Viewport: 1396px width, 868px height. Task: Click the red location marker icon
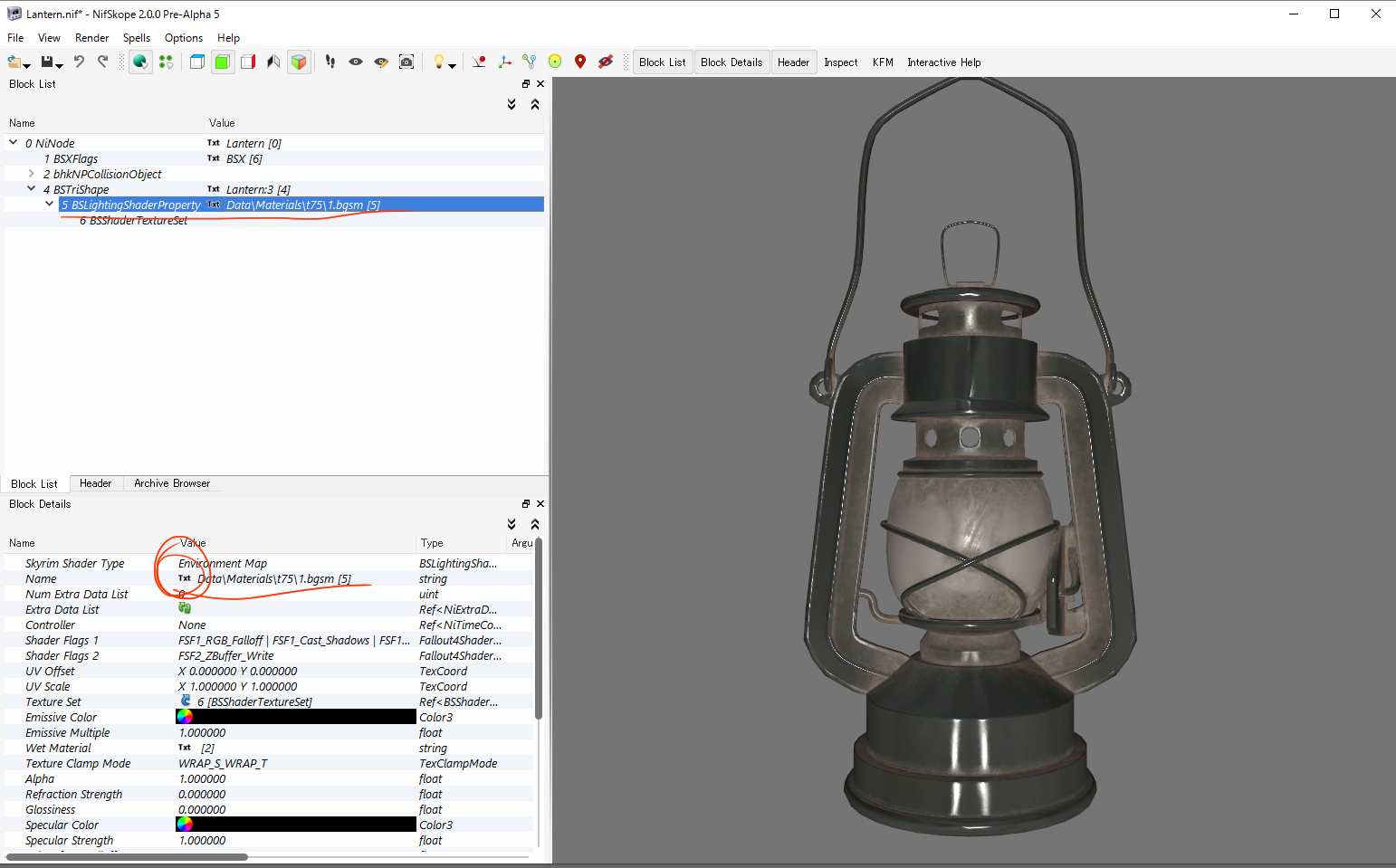tap(580, 62)
